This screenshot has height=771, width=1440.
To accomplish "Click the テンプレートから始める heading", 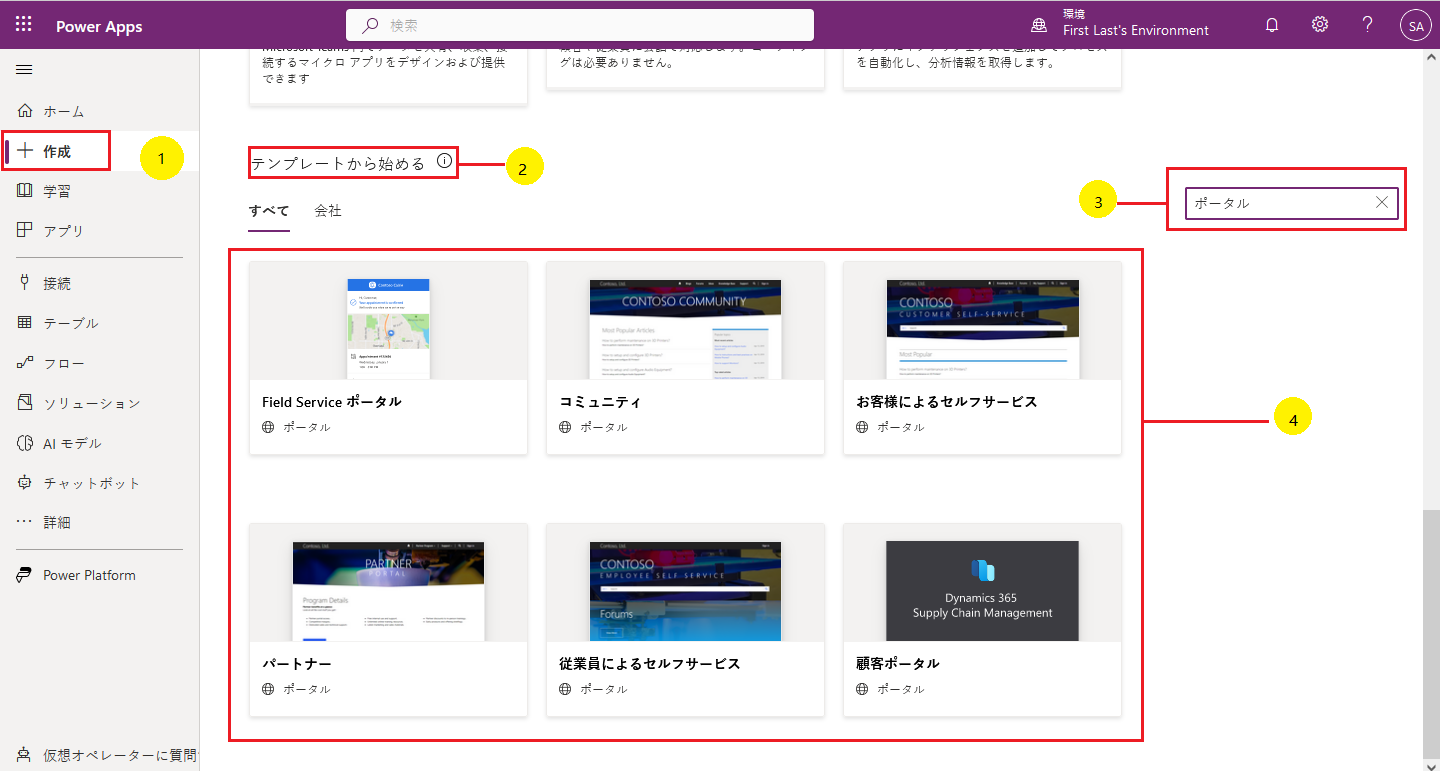I will (338, 163).
